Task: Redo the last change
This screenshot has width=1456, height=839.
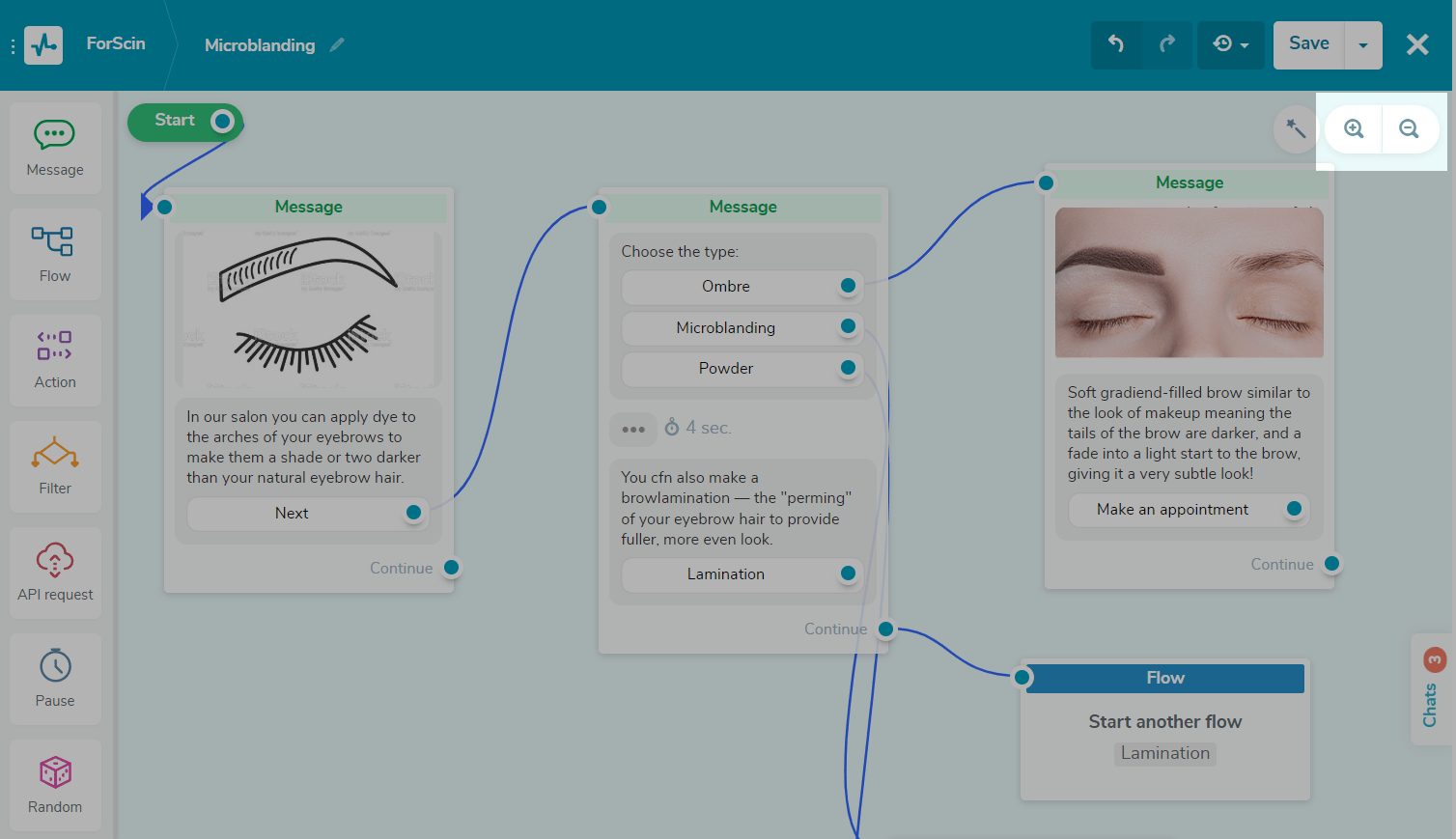Action: coord(1167,44)
